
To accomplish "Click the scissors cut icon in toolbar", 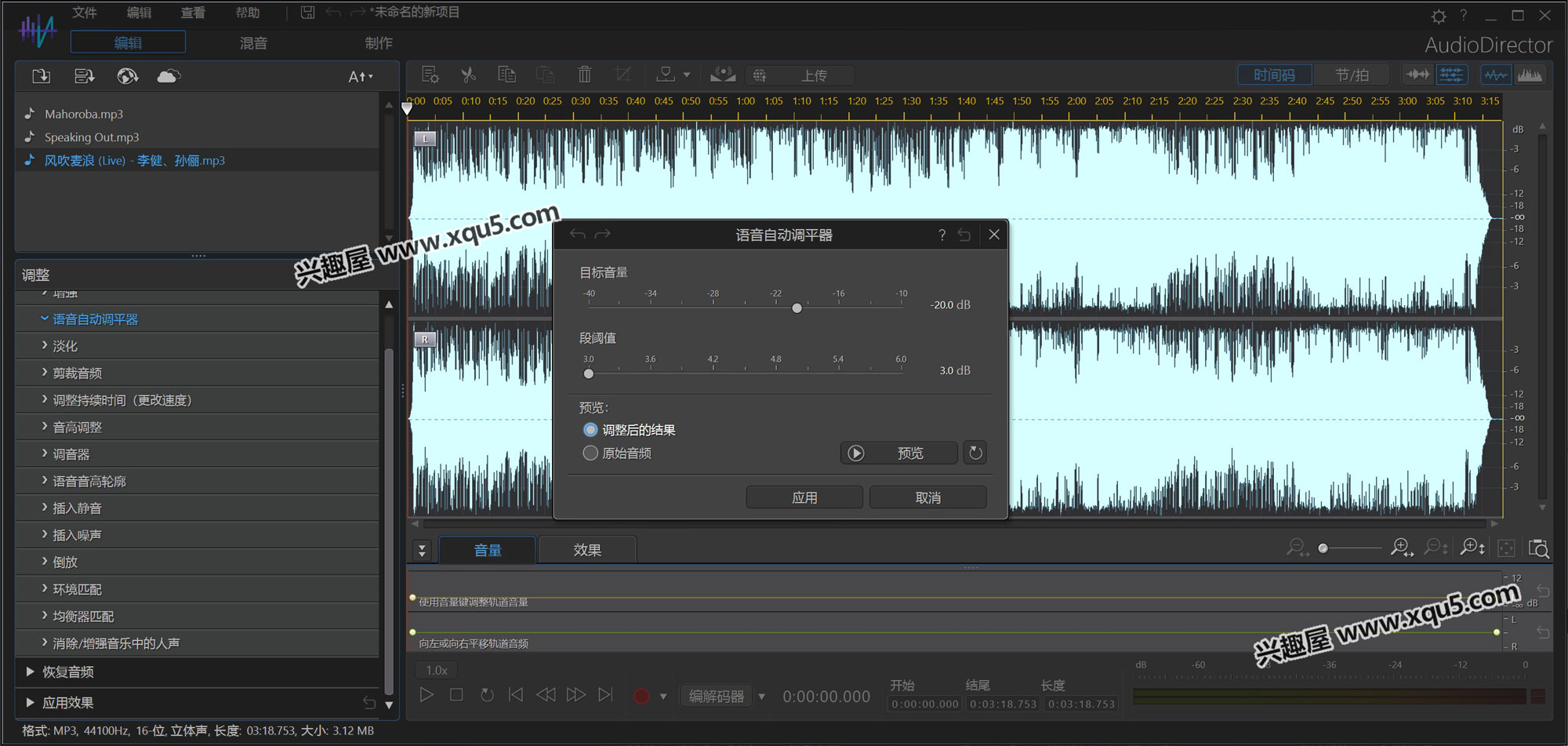I will click(x=468, y=75).
